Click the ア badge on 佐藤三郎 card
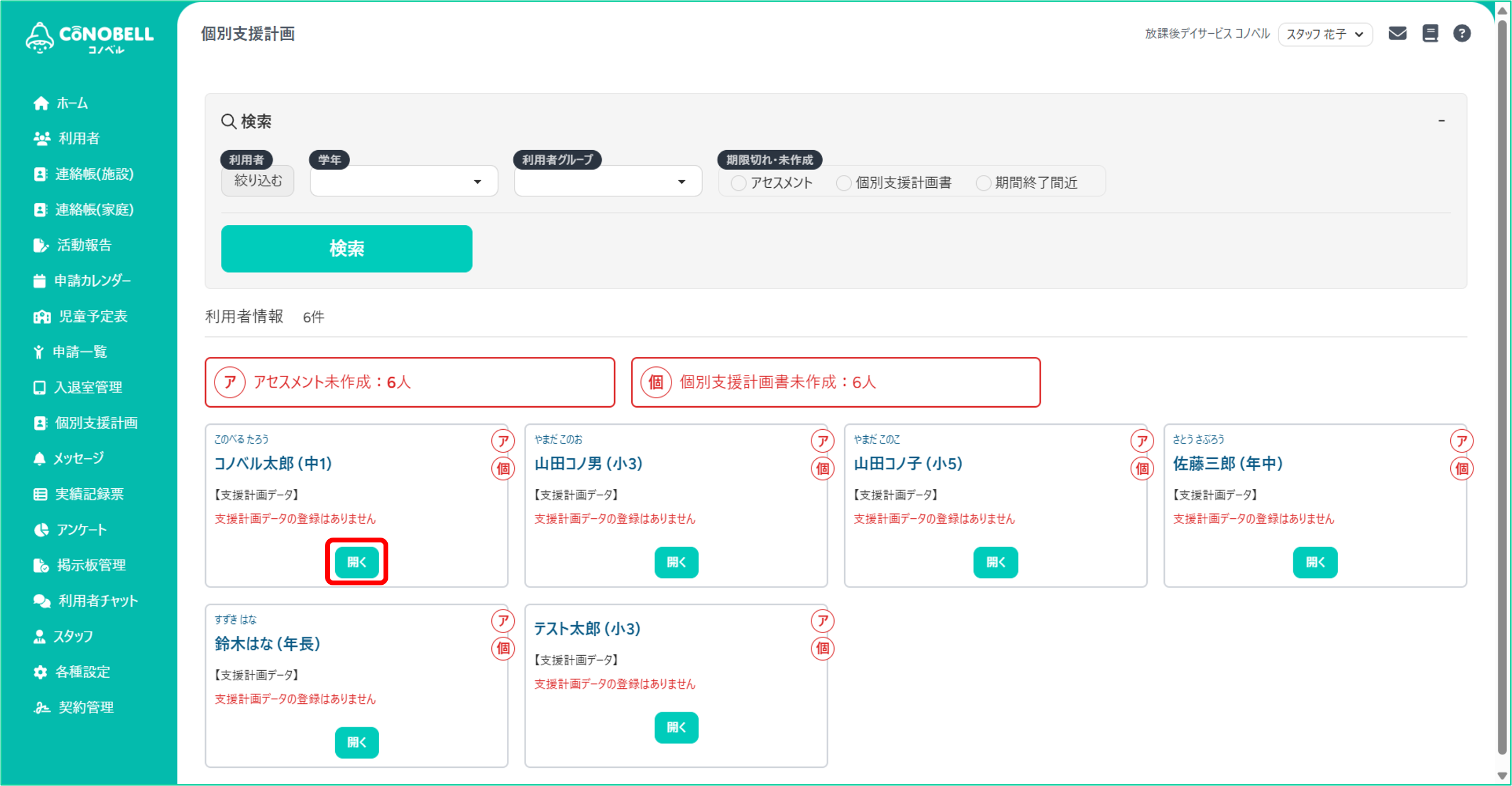The width and height of the screenshot is (1512, 786). point(1462,441)
